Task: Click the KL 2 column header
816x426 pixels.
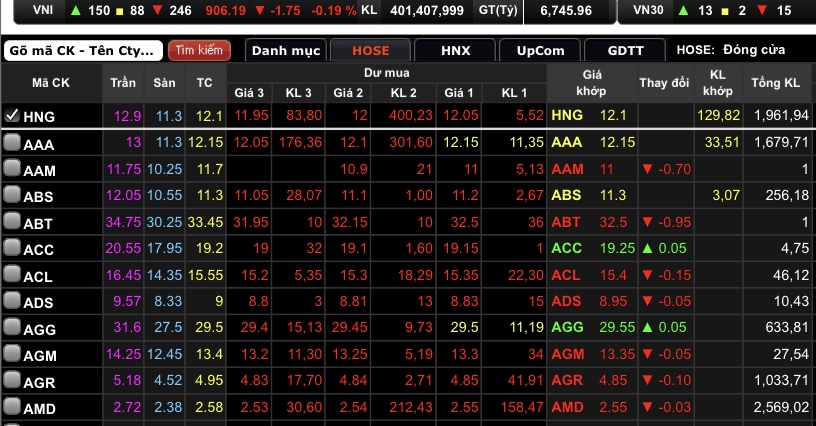Action: (x=403, y=93)
